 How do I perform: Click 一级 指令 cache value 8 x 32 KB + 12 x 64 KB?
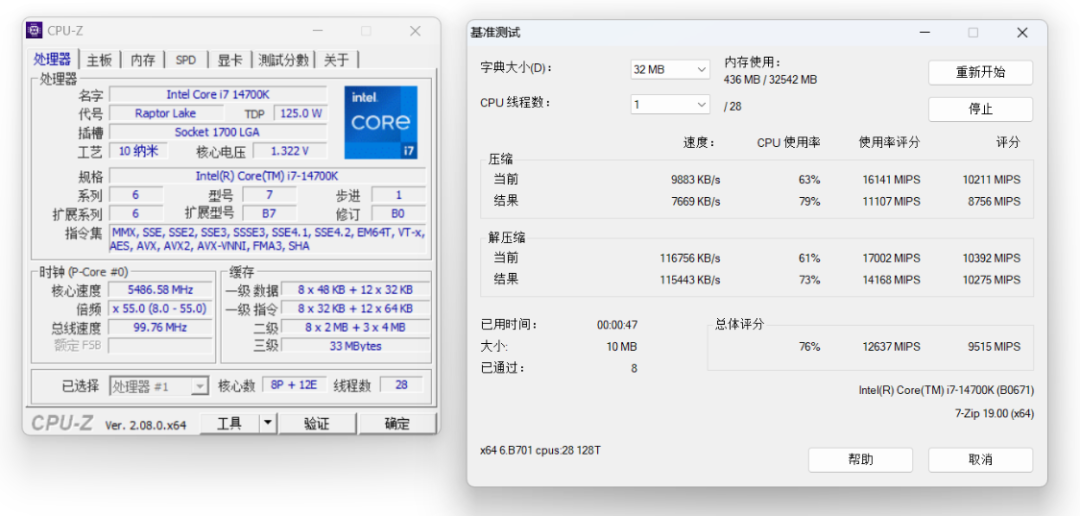click(x=355, y=309)
